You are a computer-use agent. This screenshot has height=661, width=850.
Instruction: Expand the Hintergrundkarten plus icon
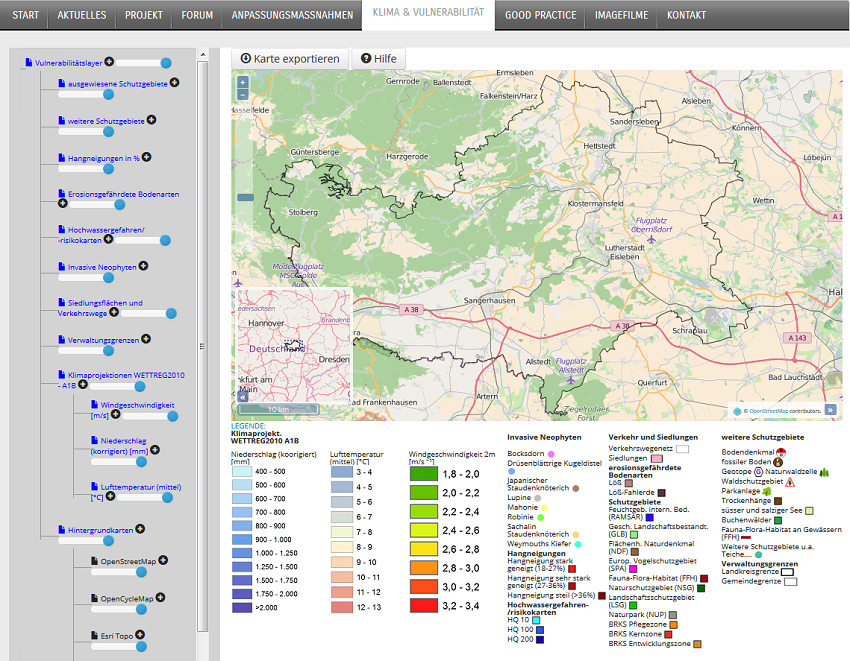pyautogui.click(x=140, y=529)
